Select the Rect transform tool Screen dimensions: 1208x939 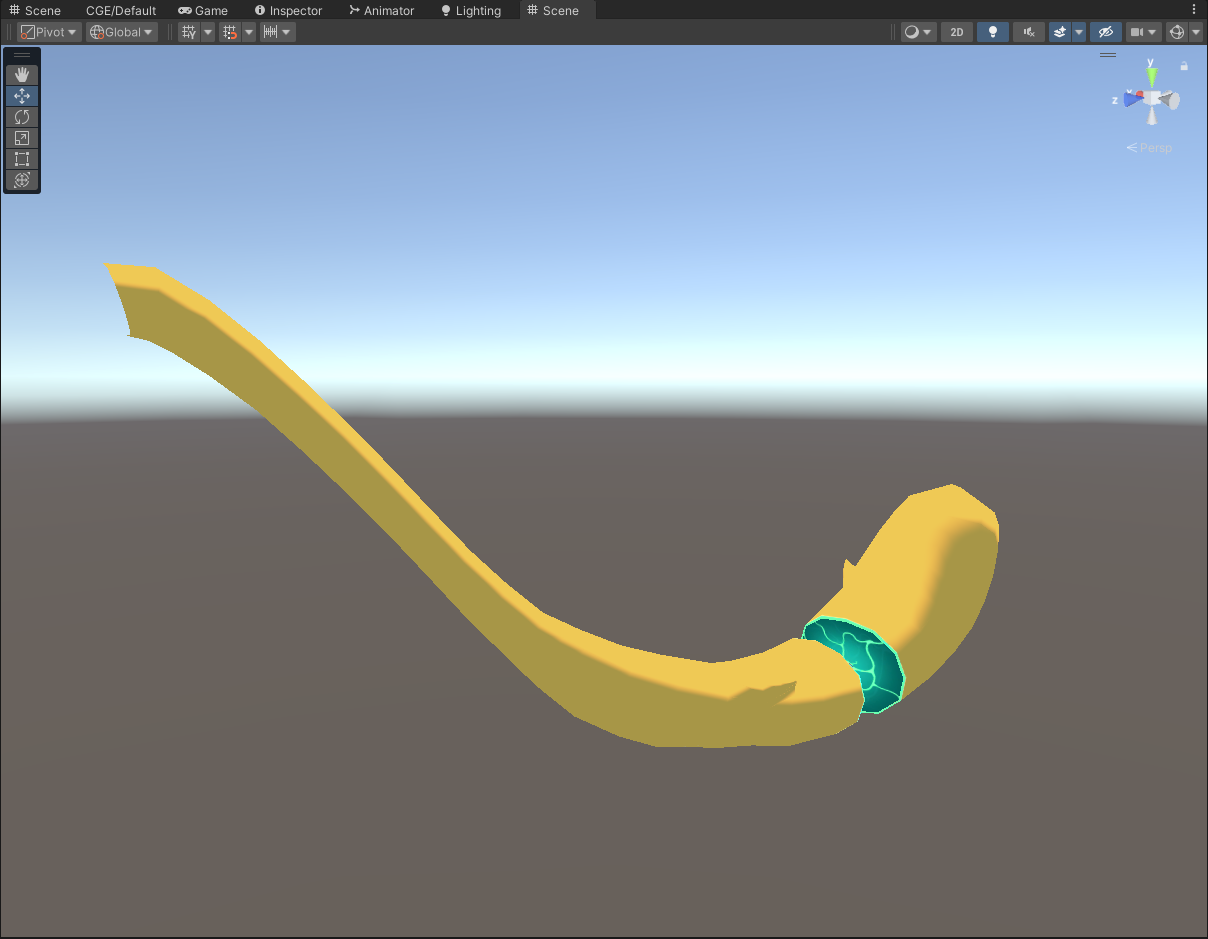22,159
